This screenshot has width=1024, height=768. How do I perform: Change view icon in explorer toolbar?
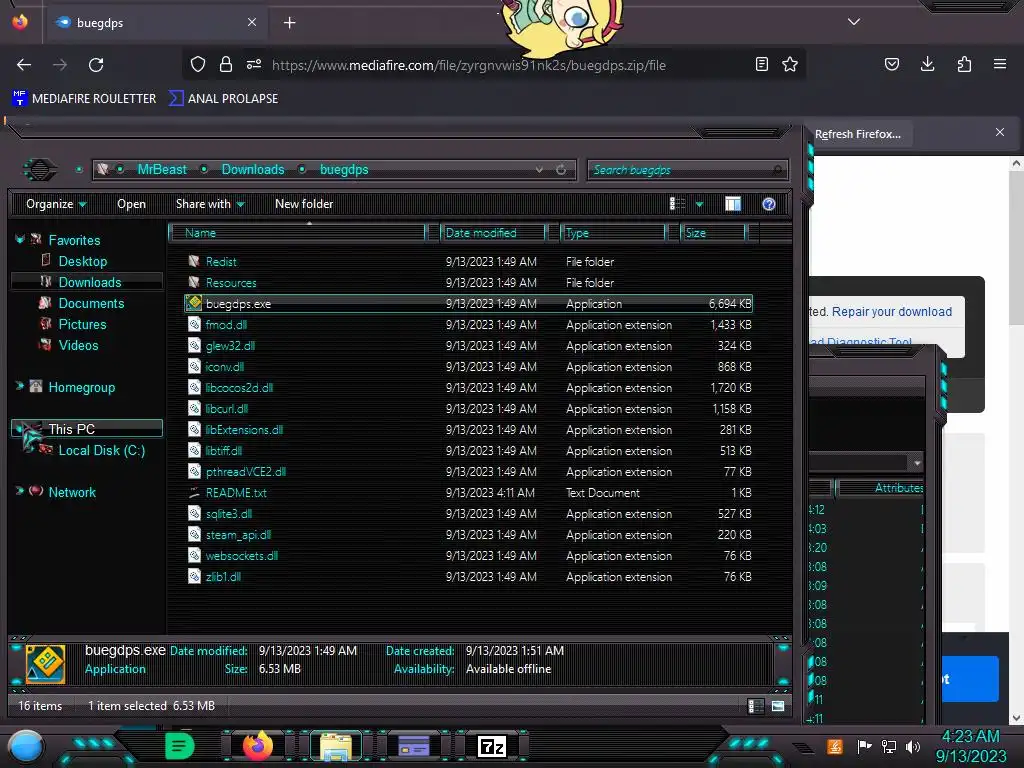tap(678, 204)
